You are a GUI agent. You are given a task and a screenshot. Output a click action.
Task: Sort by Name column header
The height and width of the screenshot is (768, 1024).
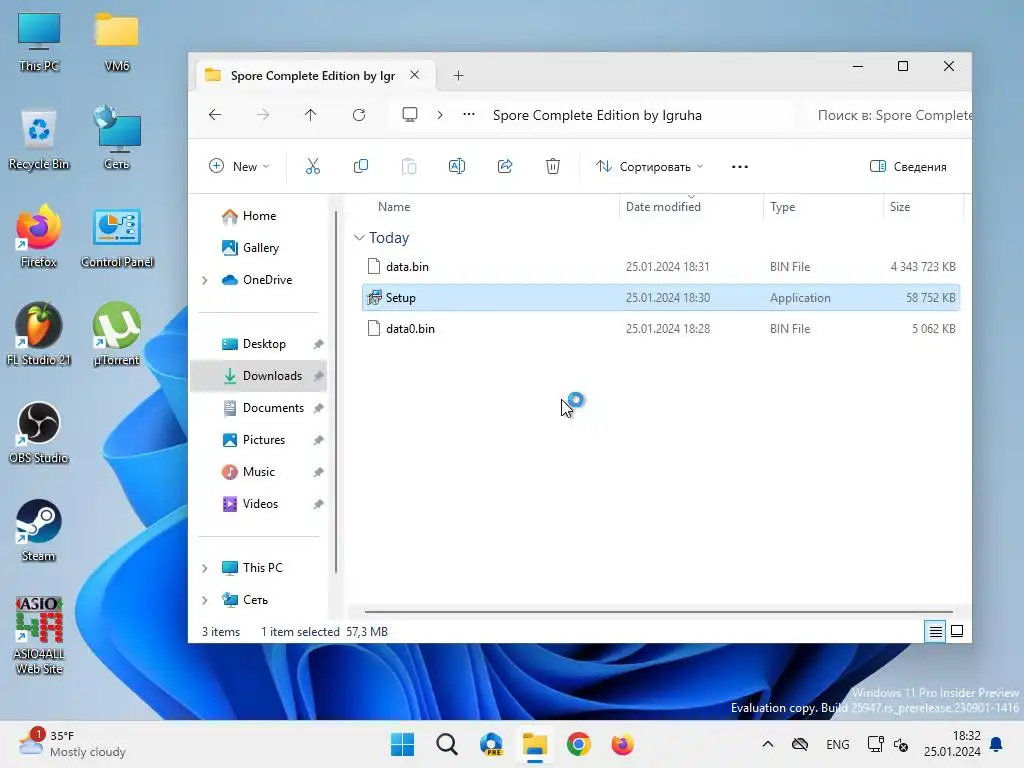click(394, 206)
